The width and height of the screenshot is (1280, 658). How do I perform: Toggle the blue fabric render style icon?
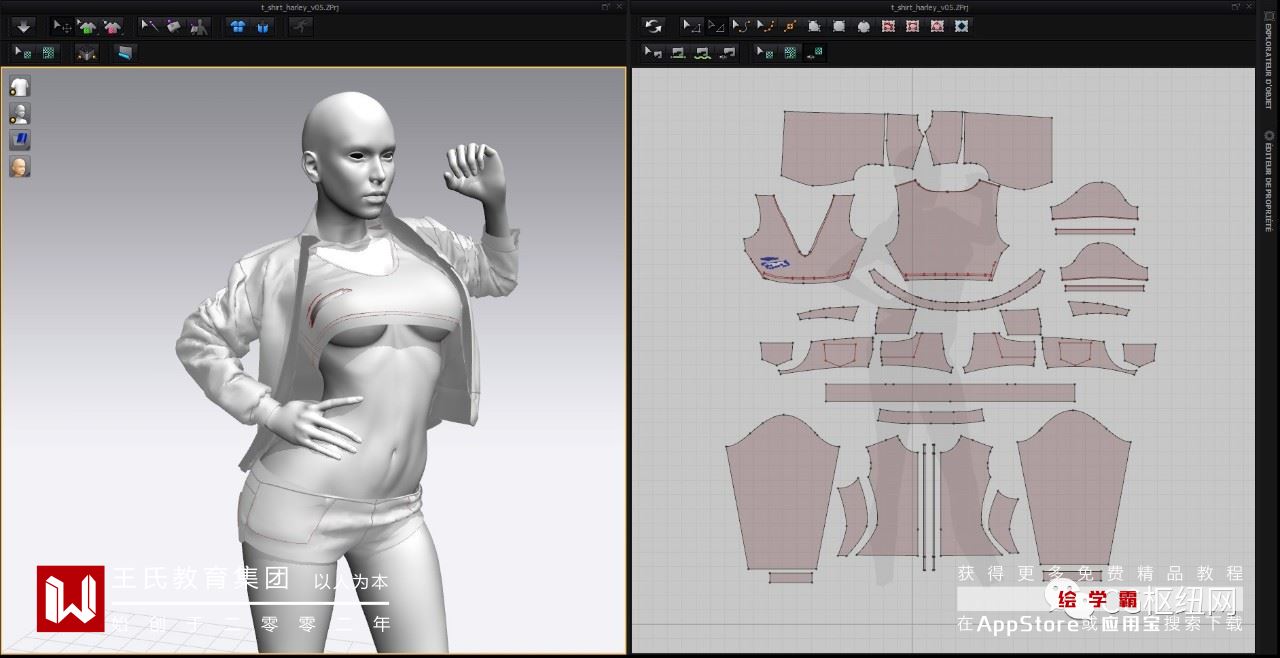pos(19,139)
